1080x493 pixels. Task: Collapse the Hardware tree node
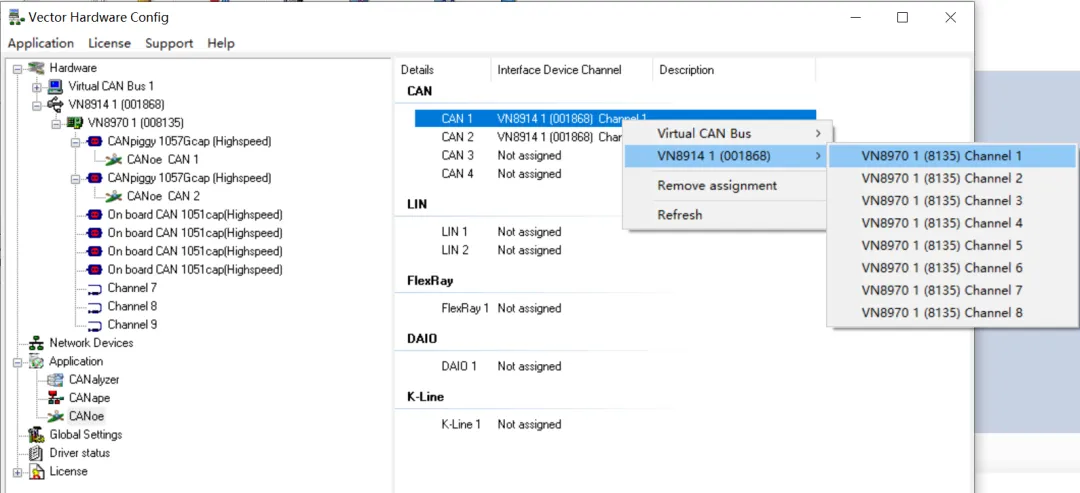(17, 68)
